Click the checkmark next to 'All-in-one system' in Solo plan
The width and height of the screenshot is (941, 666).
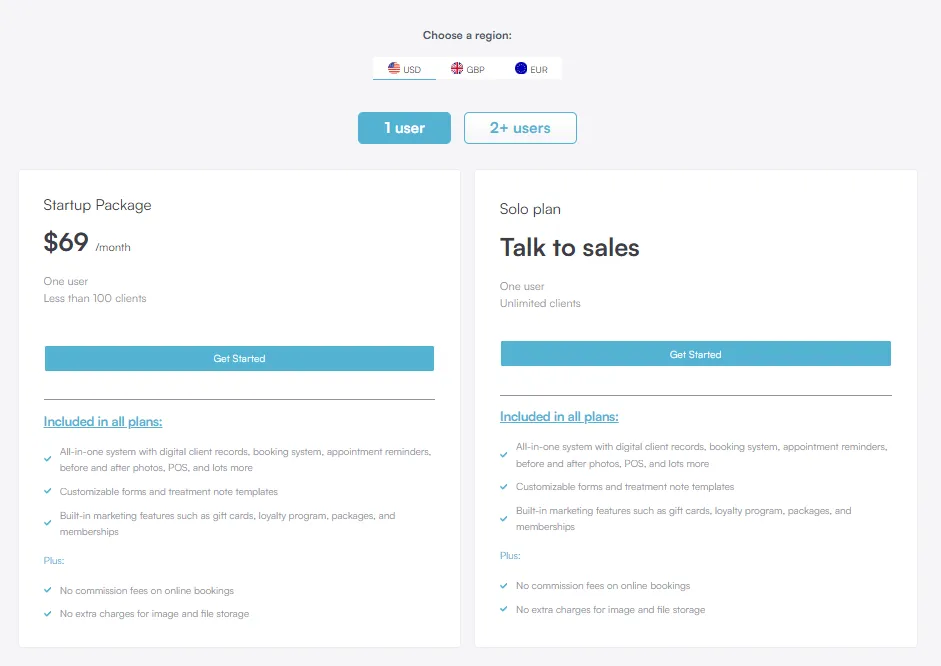click(x=504, y=454)
